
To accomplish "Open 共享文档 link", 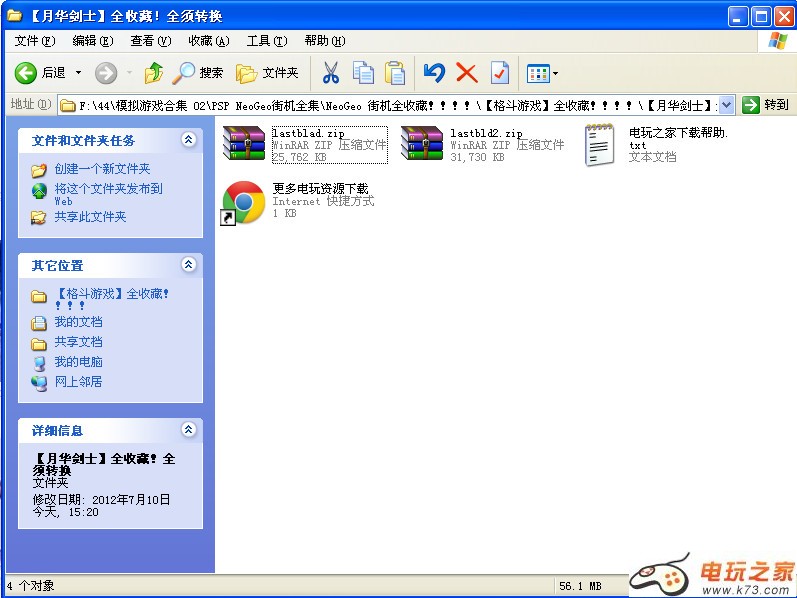I will point(78,342).
